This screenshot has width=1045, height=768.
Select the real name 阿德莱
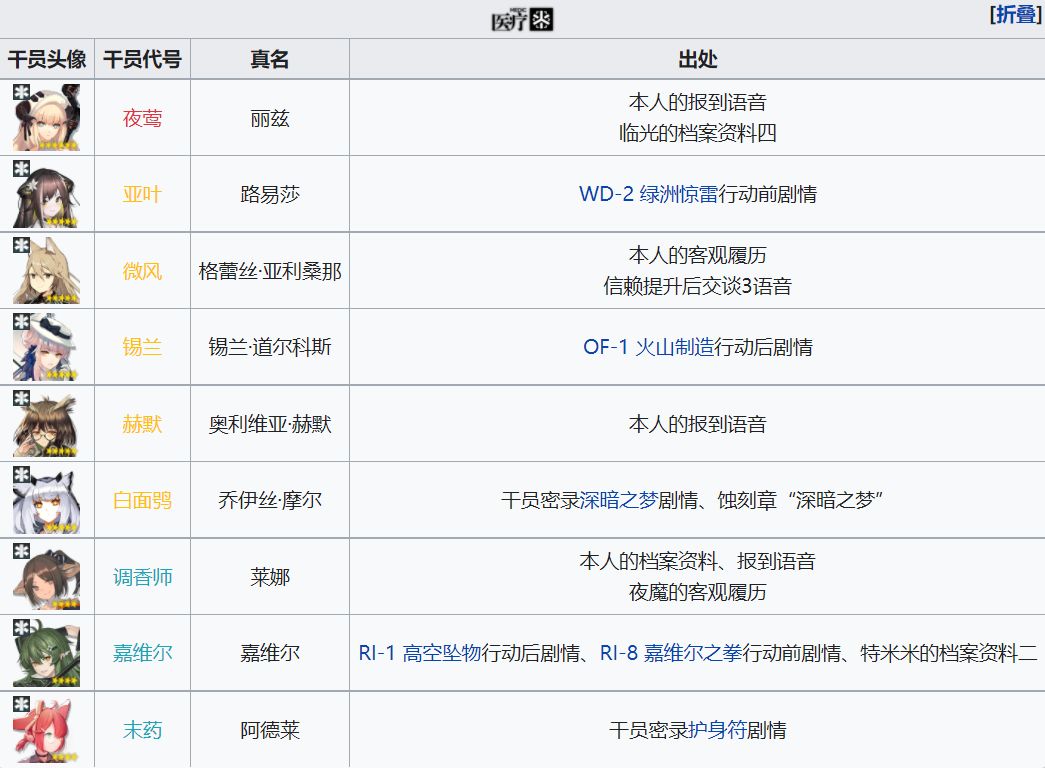(270, 730)
